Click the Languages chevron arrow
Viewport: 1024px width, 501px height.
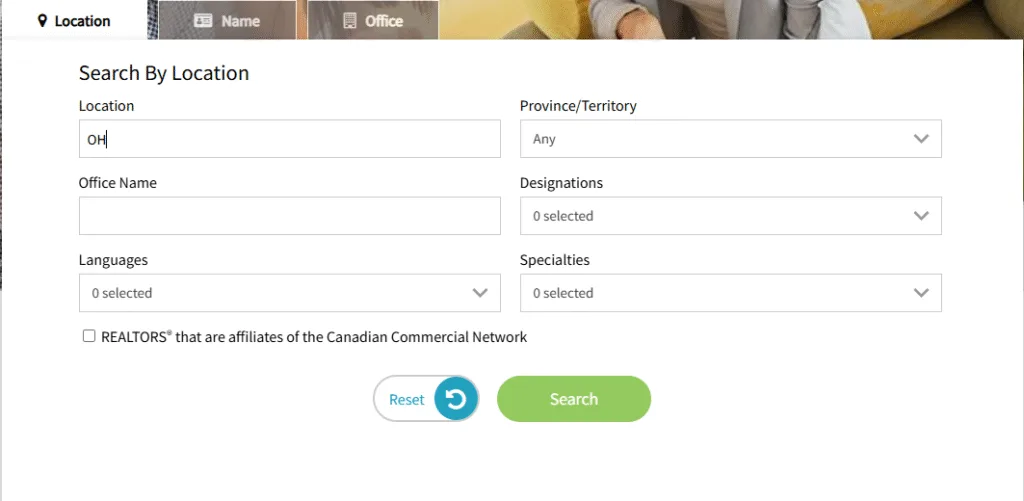pyautogui.click(x=480, y=293)
